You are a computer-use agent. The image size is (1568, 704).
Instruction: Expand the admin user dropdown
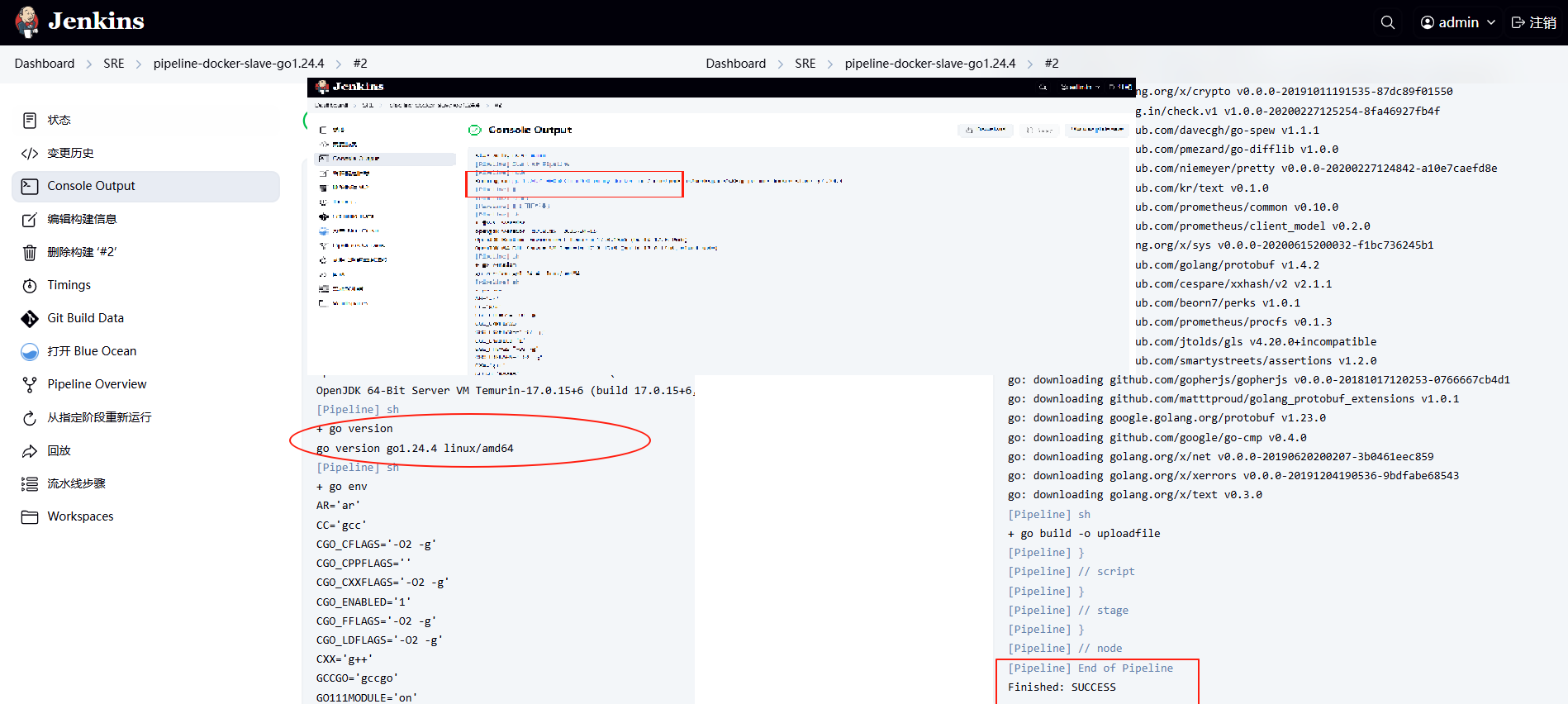click(1458, 22)
